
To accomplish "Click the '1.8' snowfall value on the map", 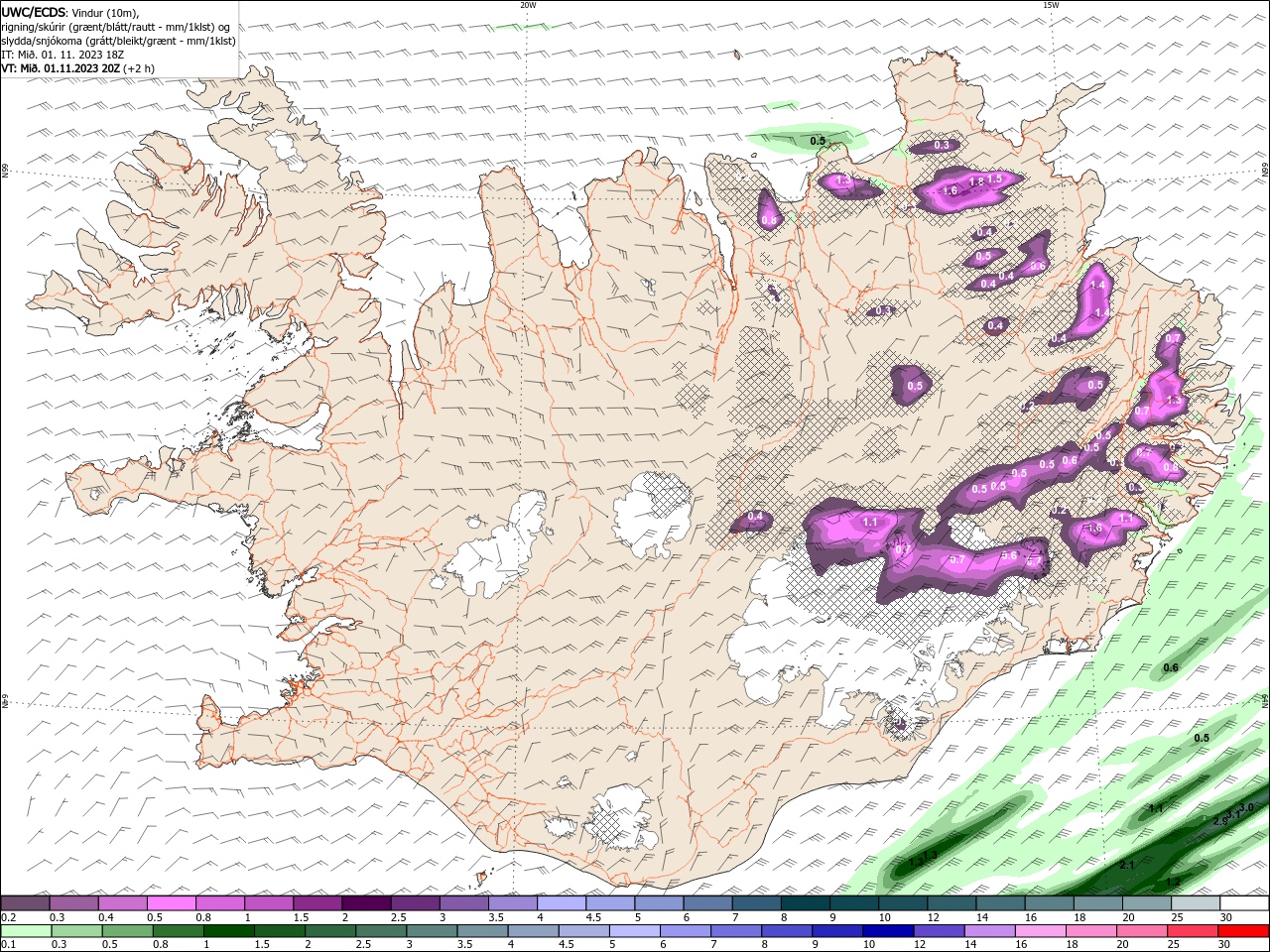I will click(x=976, y=181).
